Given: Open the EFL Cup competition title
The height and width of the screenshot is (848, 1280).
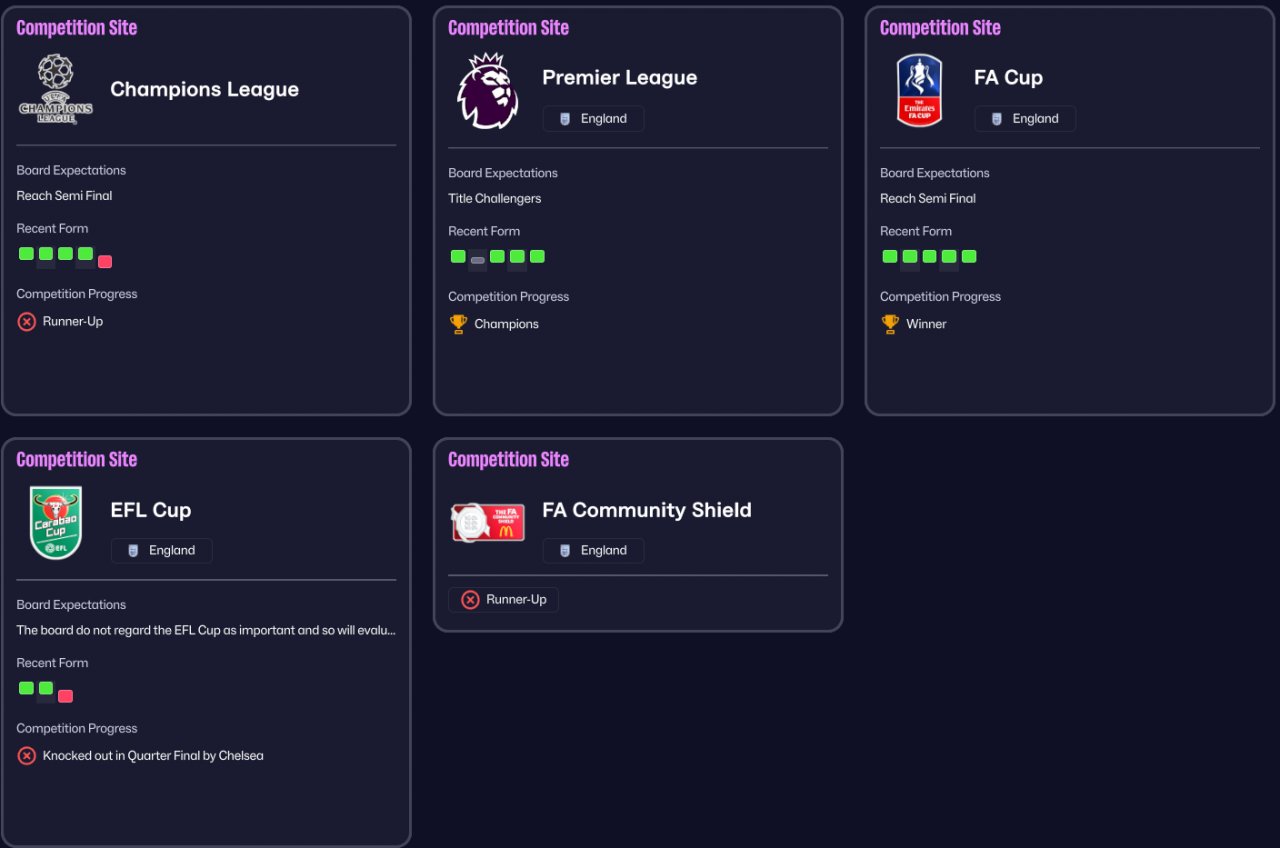Looking at the screenshot, I should [x=150, y=510].
